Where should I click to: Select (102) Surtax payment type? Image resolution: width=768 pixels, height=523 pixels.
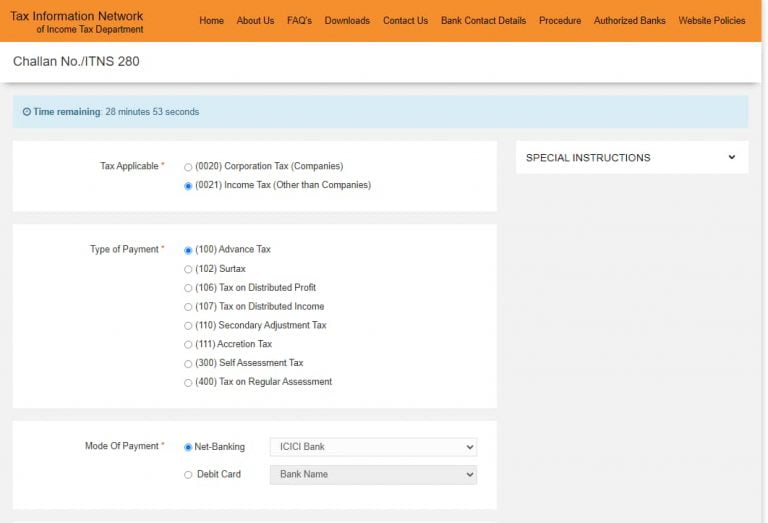[188, 270]
